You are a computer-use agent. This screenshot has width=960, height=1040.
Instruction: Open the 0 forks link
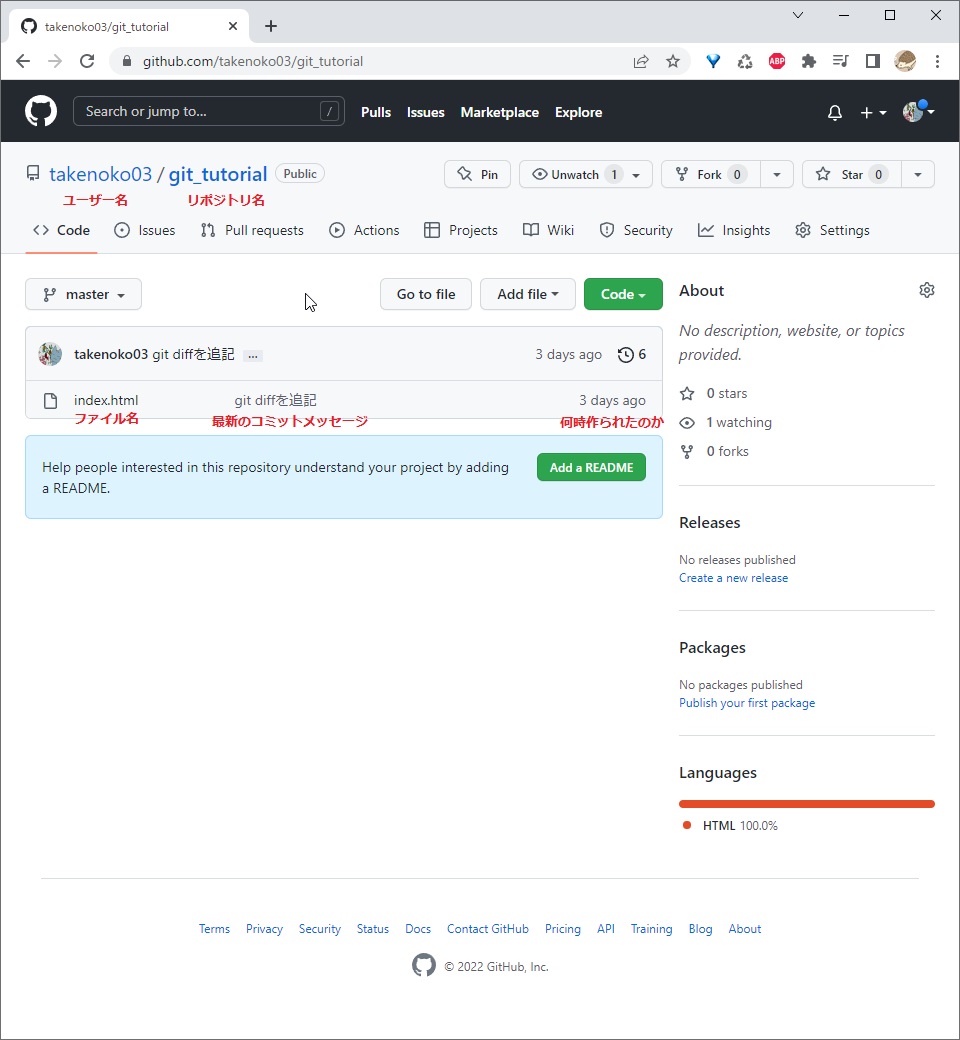click(x=715, y=451)
